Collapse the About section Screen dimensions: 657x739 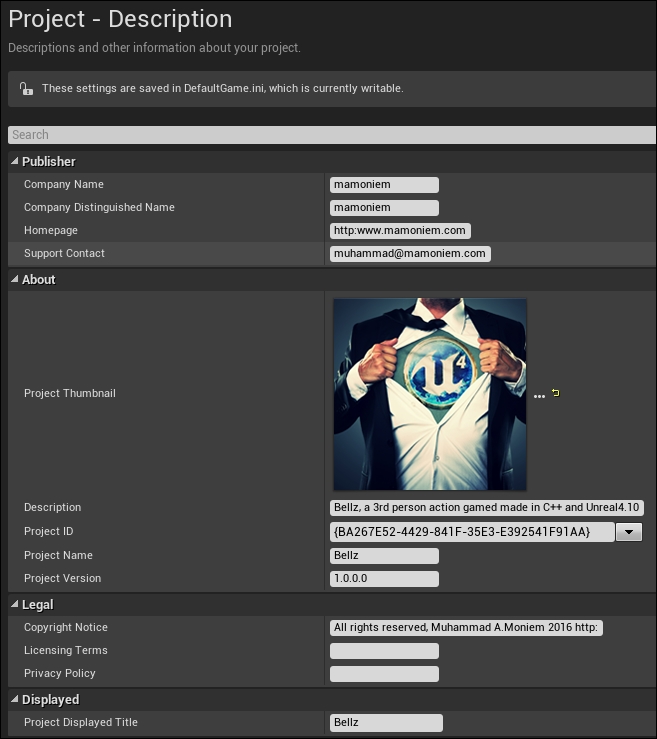15,279
